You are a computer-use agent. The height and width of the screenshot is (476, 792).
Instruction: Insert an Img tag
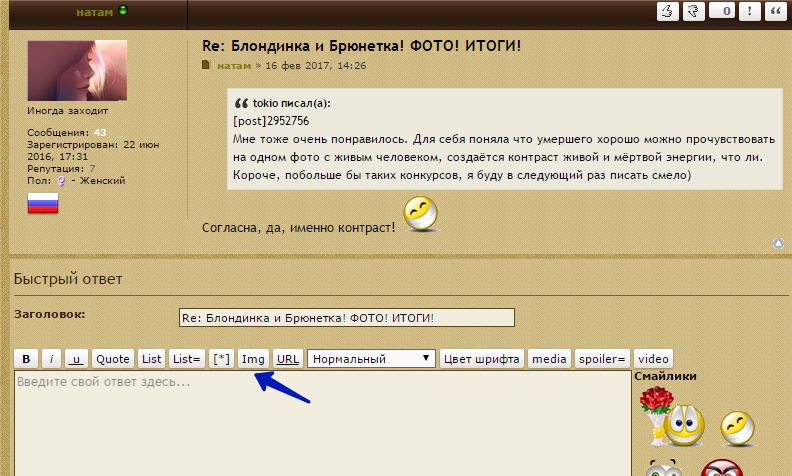pos(253,359)
